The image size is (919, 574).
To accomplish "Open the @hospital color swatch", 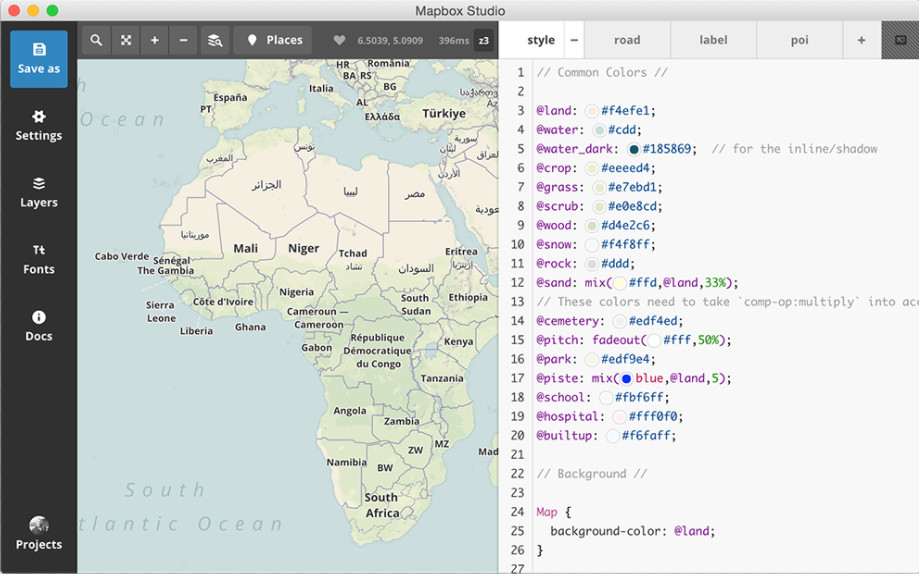I will click(620, 417).
